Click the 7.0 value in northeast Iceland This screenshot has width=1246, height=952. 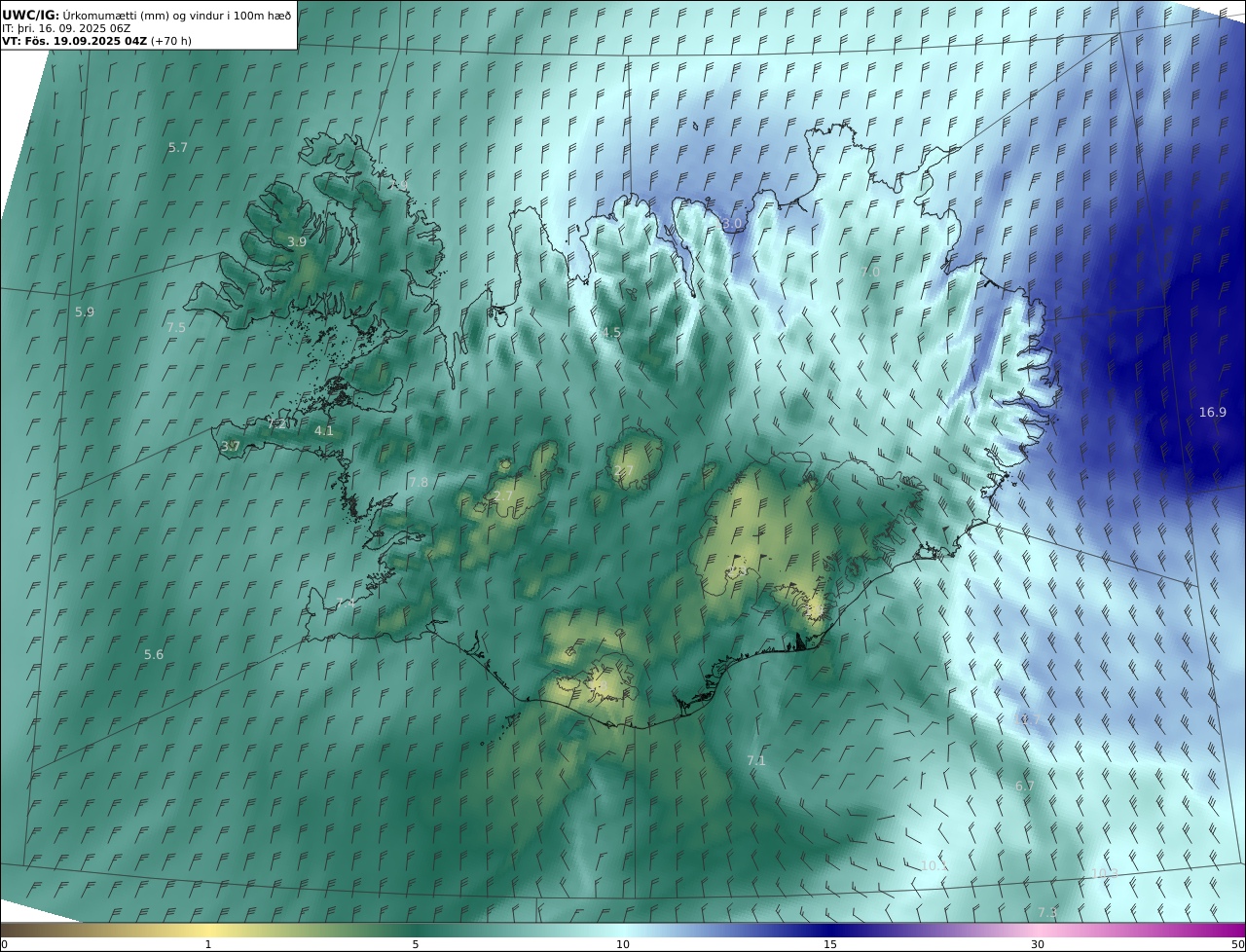click(870, 273)
